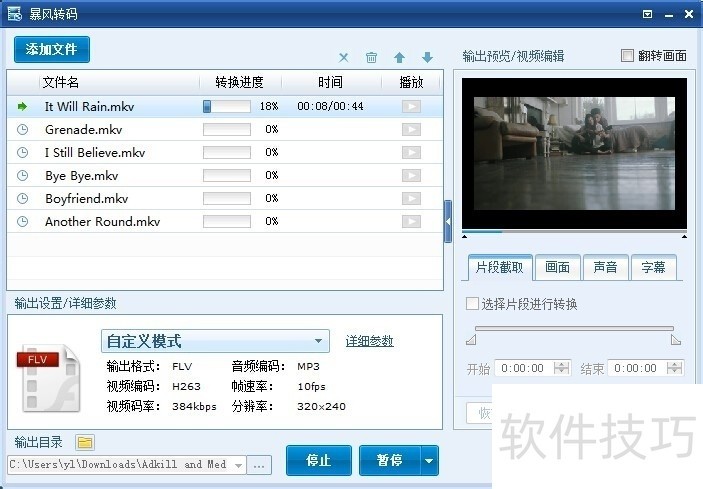This screenshot has width=703, height=489.
Task: Click the clock icon beside Grenade.mkv
Action: (22, 130)
